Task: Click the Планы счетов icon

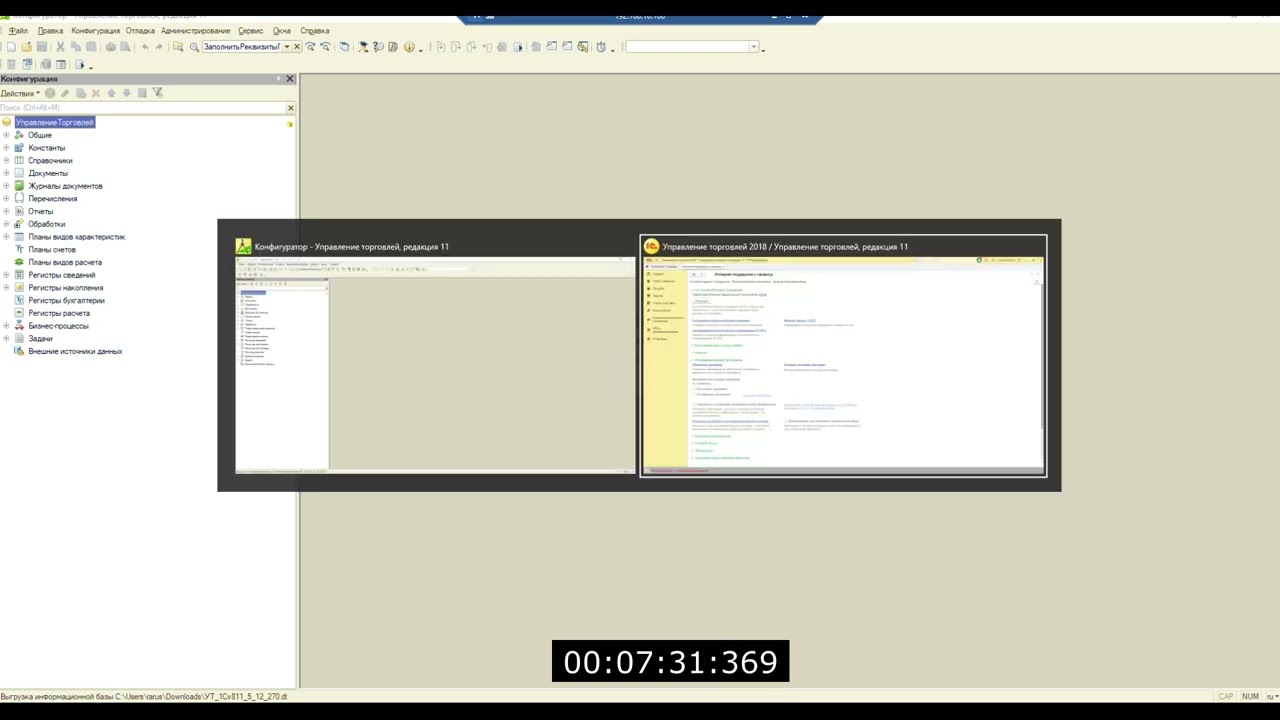Action: (x=19, y=250)
